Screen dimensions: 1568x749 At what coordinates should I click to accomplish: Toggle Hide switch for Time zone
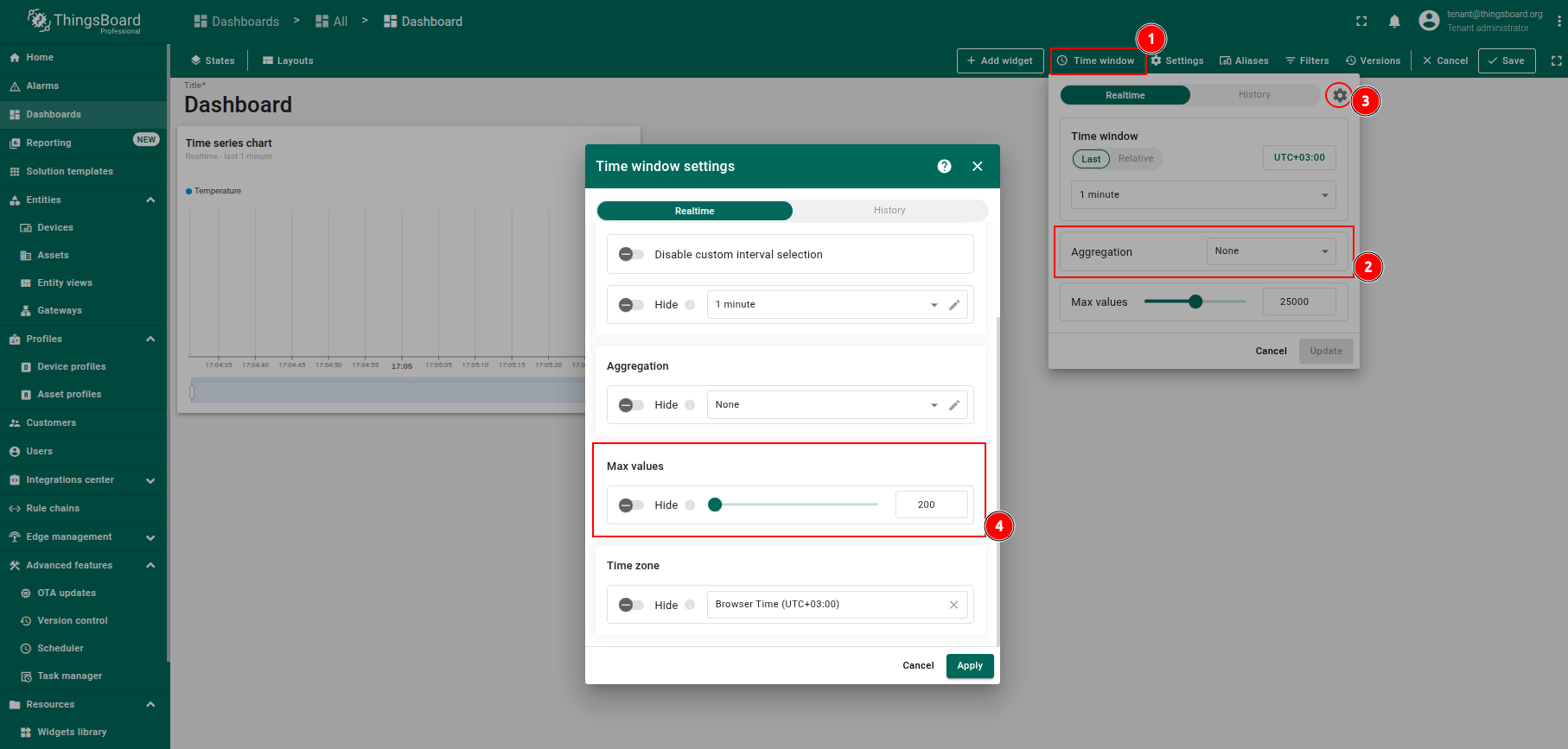[631, 606]
